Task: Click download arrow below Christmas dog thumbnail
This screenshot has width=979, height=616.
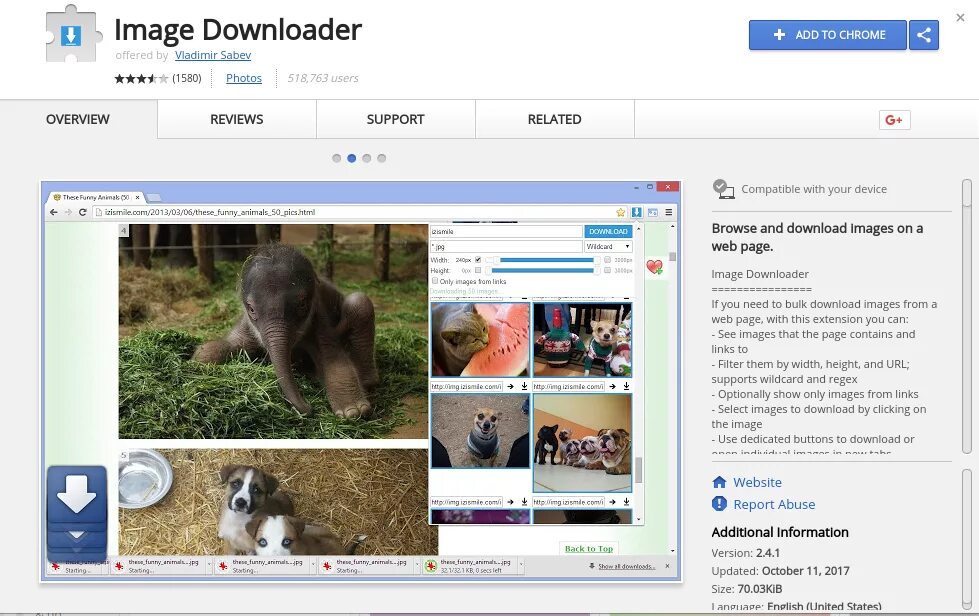Action: [626, 386]
